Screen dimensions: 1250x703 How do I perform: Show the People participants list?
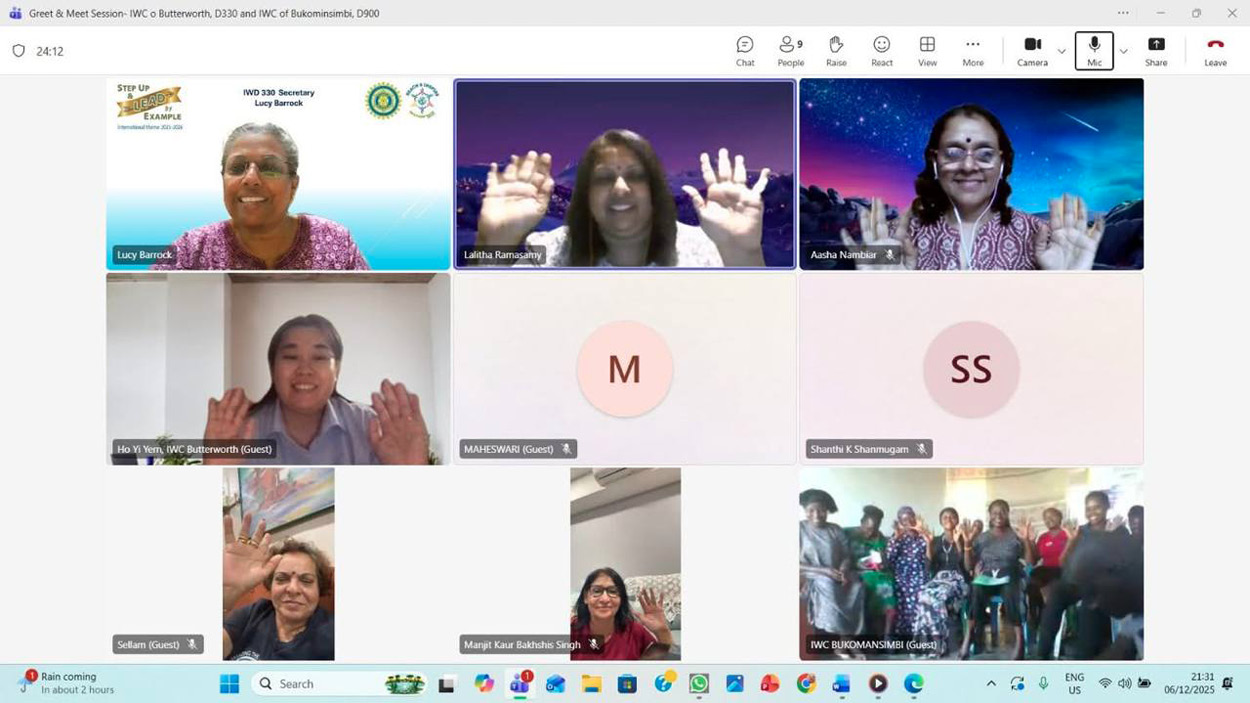(790, 51)
